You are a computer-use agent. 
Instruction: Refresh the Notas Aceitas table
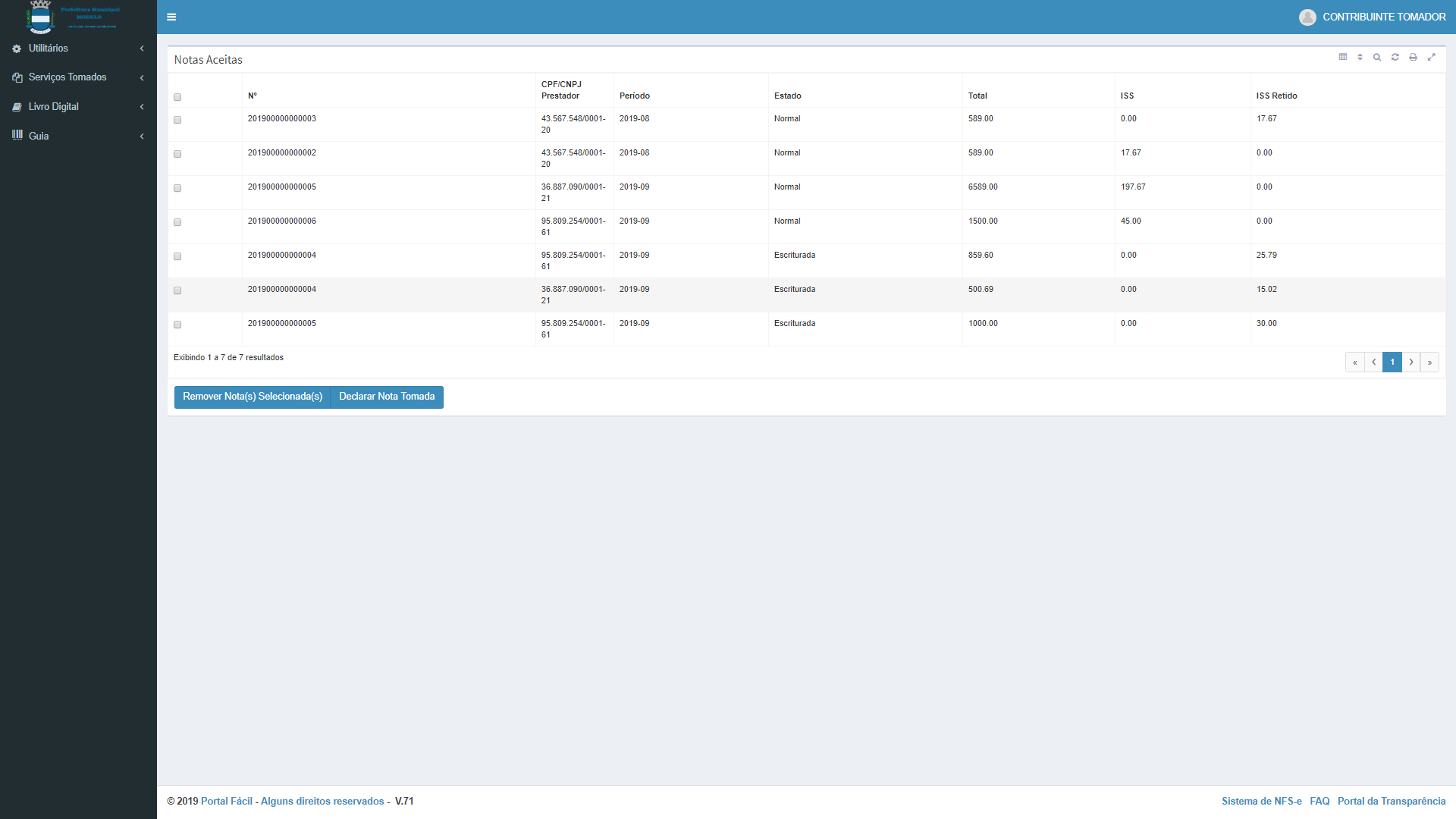coord(1395,57)
